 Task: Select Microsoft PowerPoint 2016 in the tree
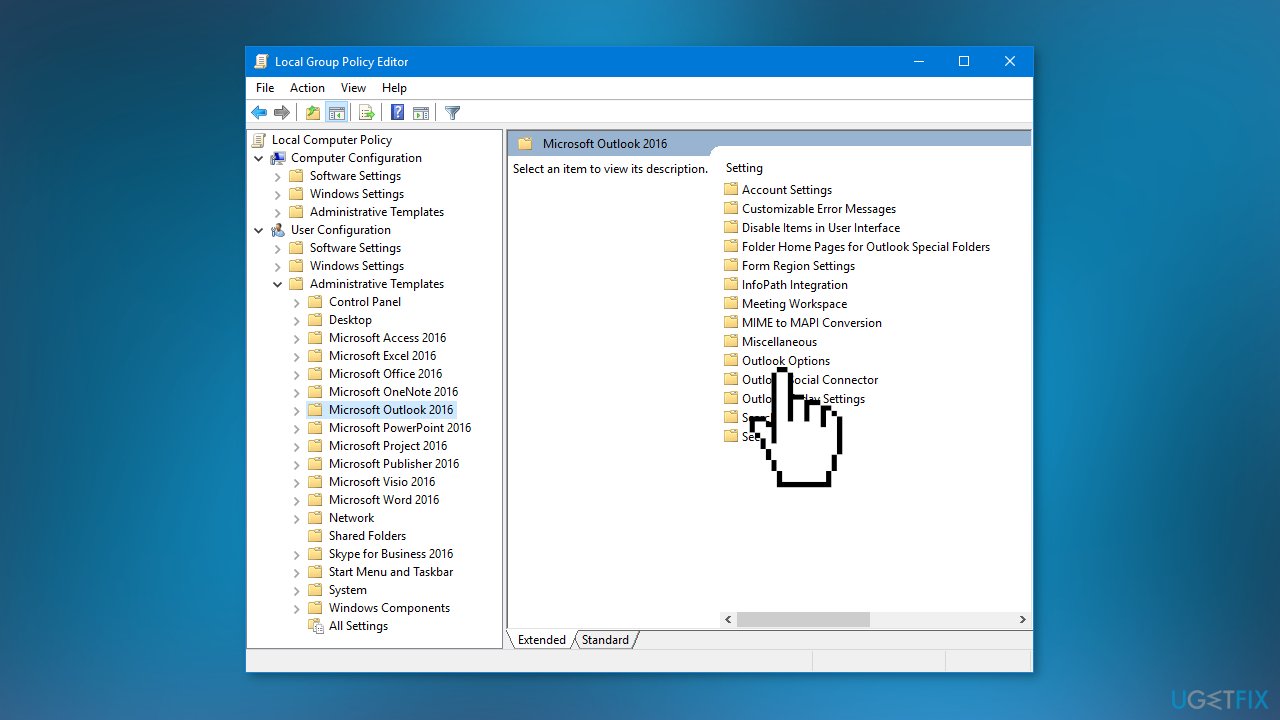400,428
